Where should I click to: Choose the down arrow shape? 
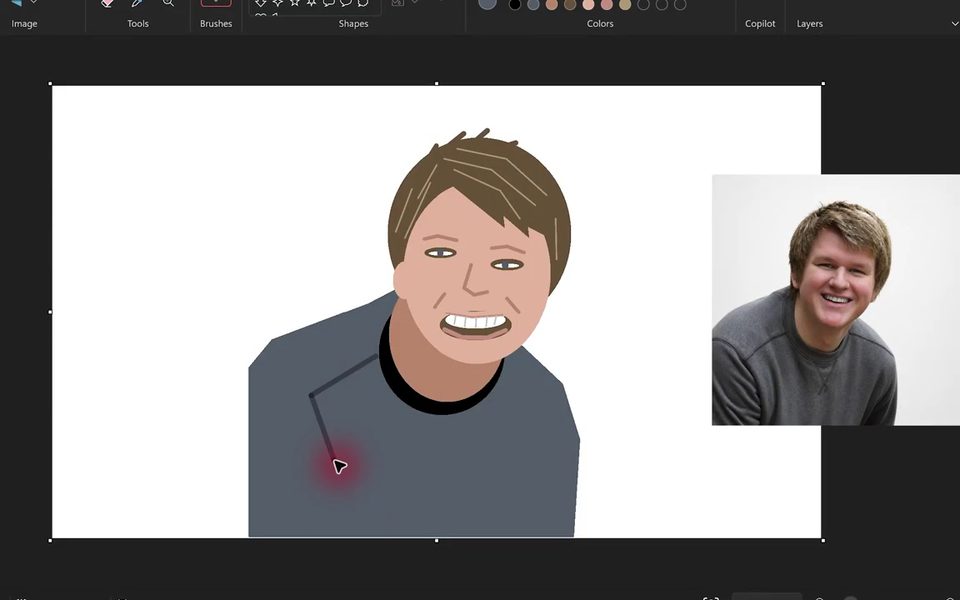pos(260,3)
